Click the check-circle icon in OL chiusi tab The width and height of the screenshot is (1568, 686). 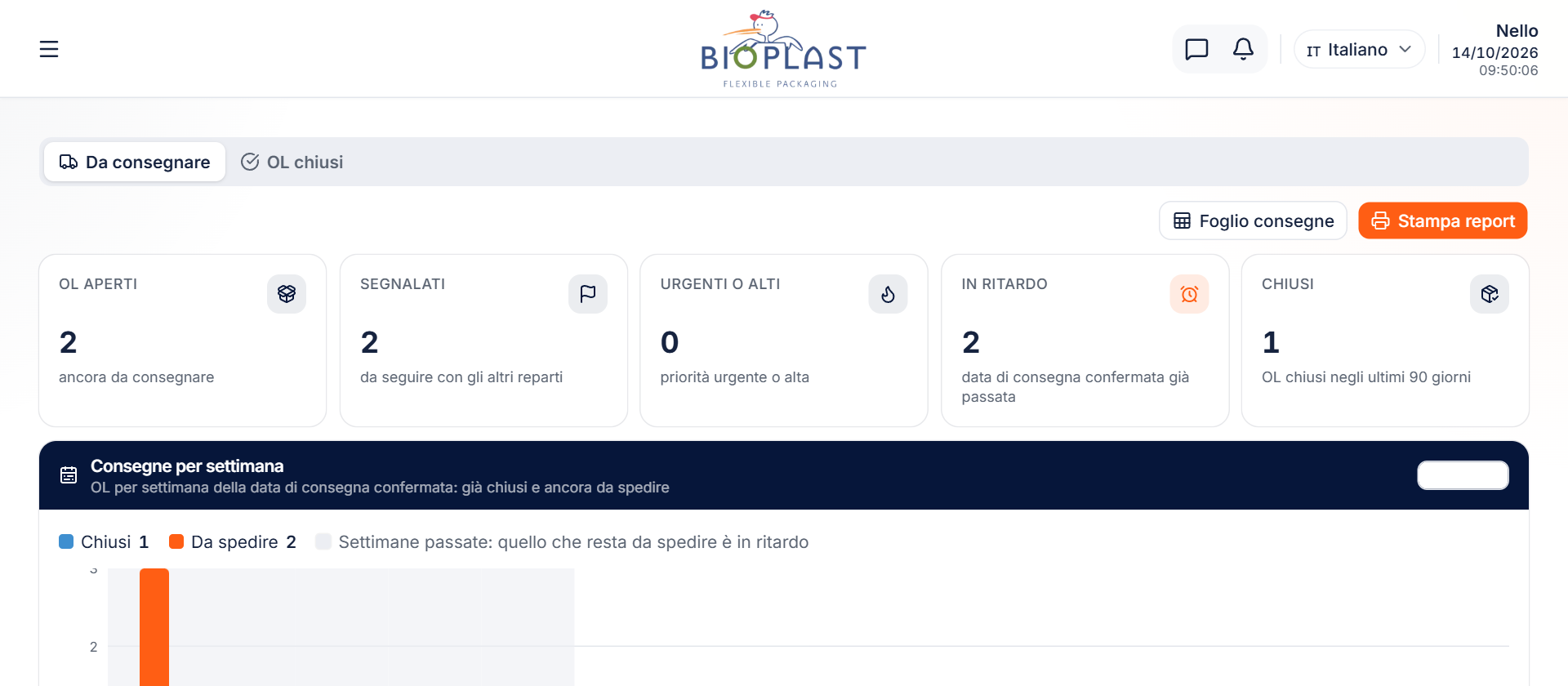[x=250, y=162]
